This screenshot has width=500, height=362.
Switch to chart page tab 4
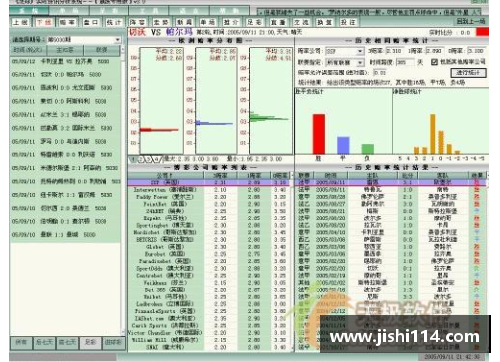157,159
